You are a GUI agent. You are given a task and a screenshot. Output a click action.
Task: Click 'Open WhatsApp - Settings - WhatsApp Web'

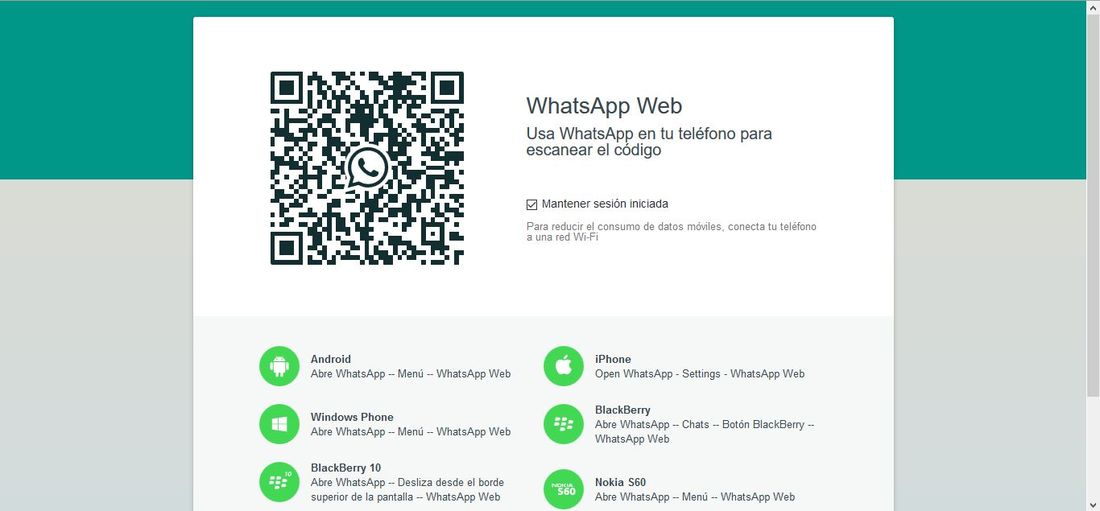699,374
